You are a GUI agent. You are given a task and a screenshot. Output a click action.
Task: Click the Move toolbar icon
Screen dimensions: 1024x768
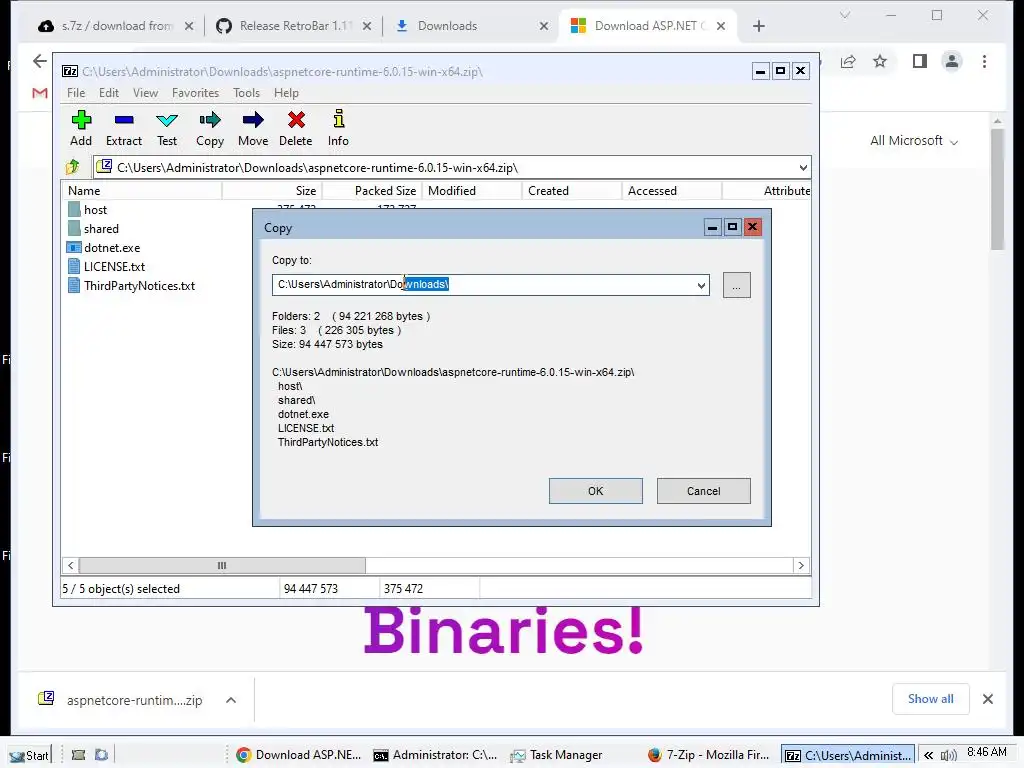(x=253, y=128)
